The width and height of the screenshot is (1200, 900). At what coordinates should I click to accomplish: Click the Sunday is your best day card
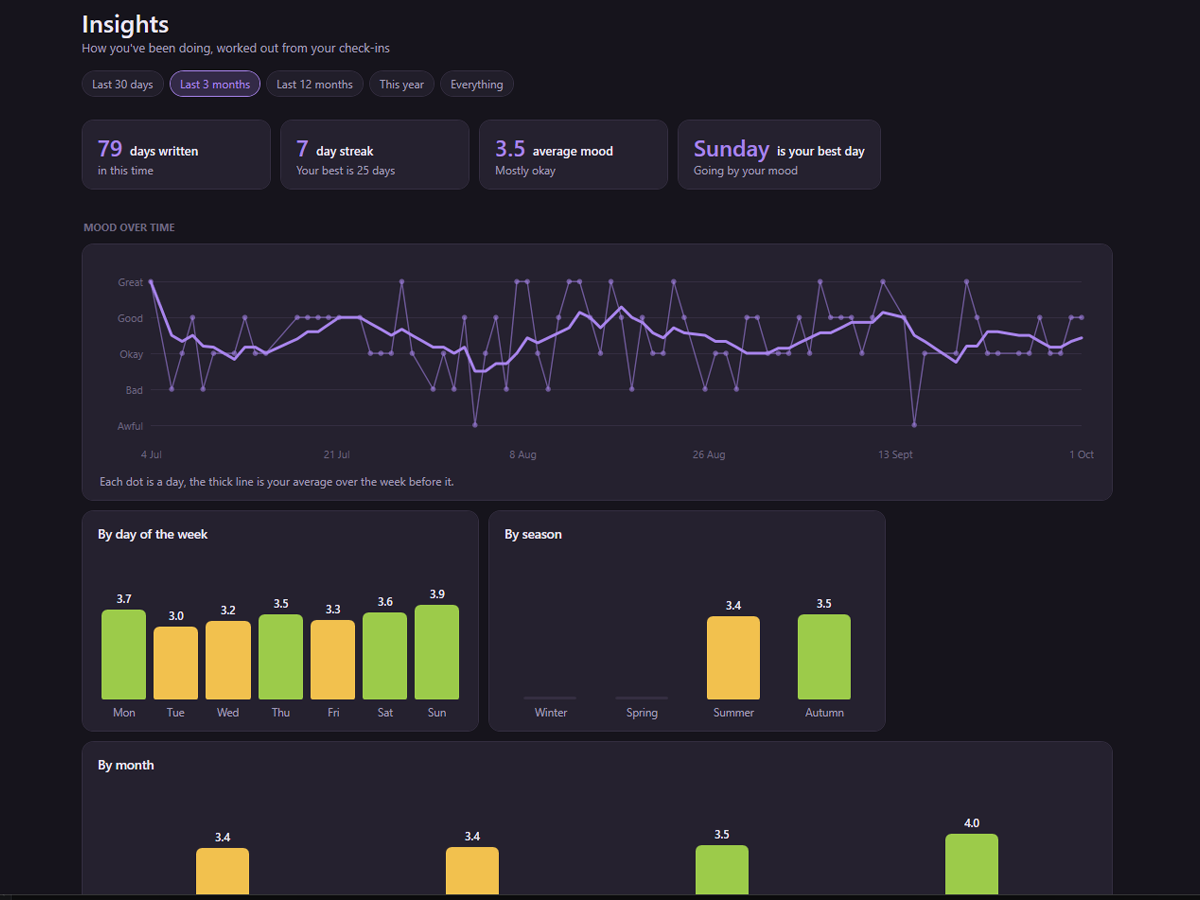779,155
